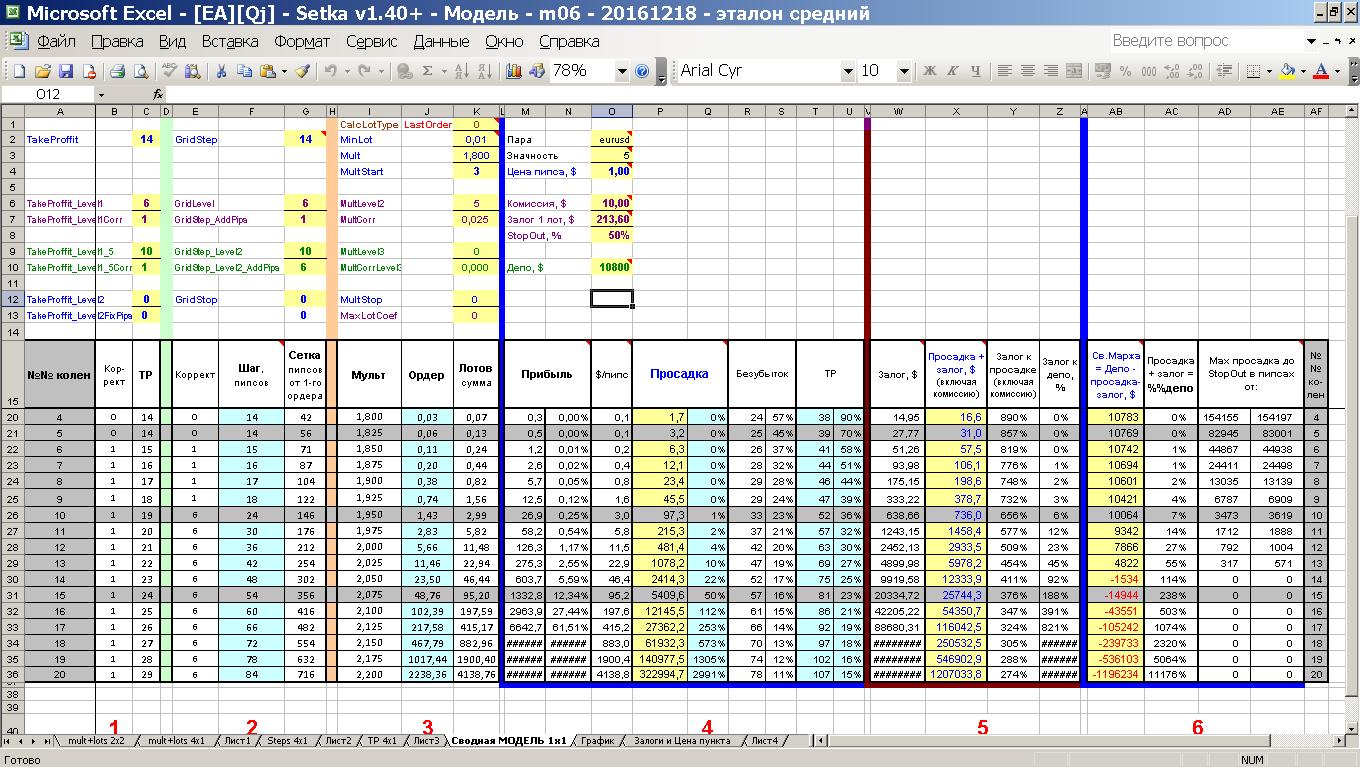Click the Print icon
This screenshot has height=768, width=1360.
coord(117,71)
